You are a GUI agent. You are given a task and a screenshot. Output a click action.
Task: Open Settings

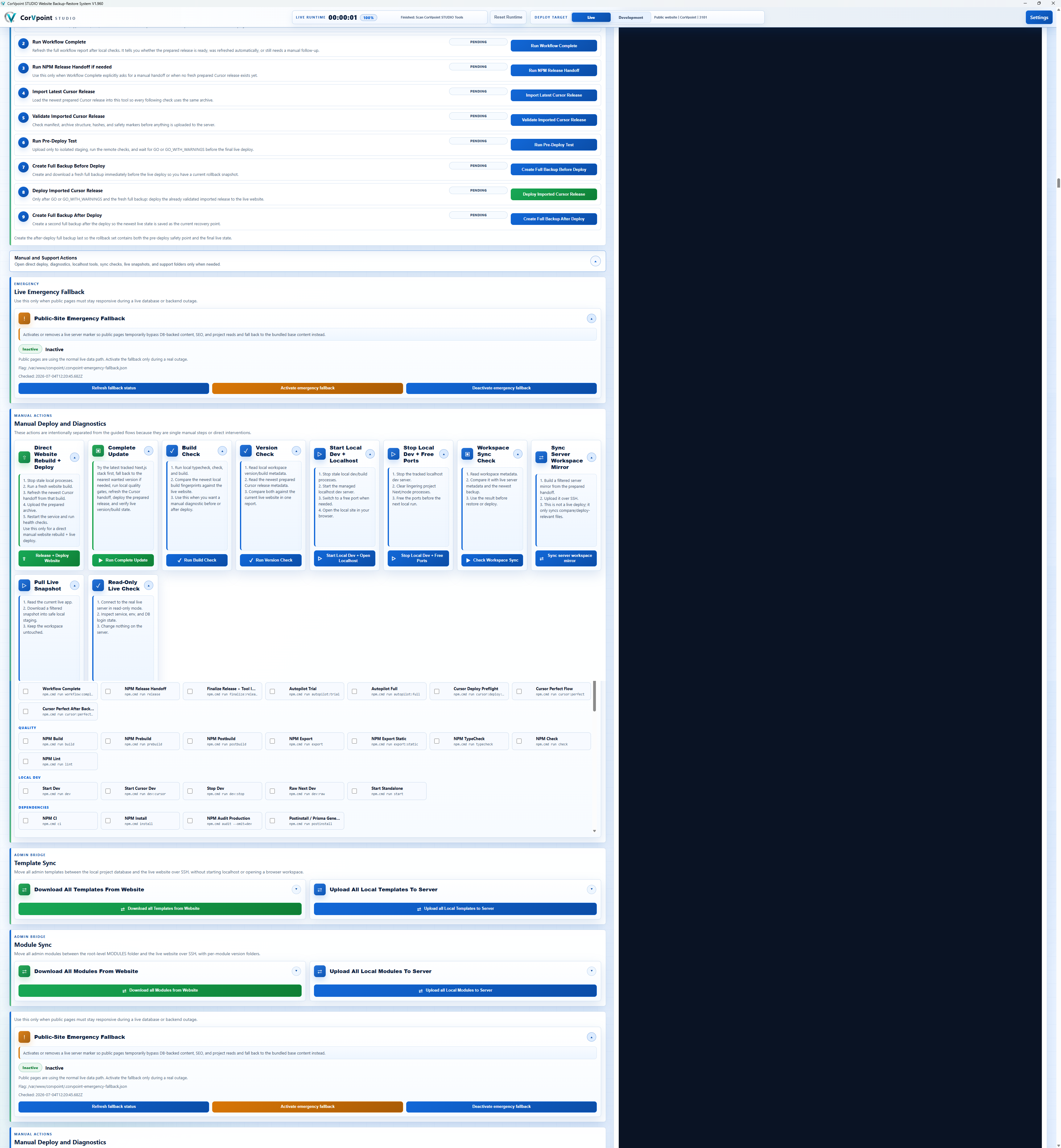tap(1038, 17)
